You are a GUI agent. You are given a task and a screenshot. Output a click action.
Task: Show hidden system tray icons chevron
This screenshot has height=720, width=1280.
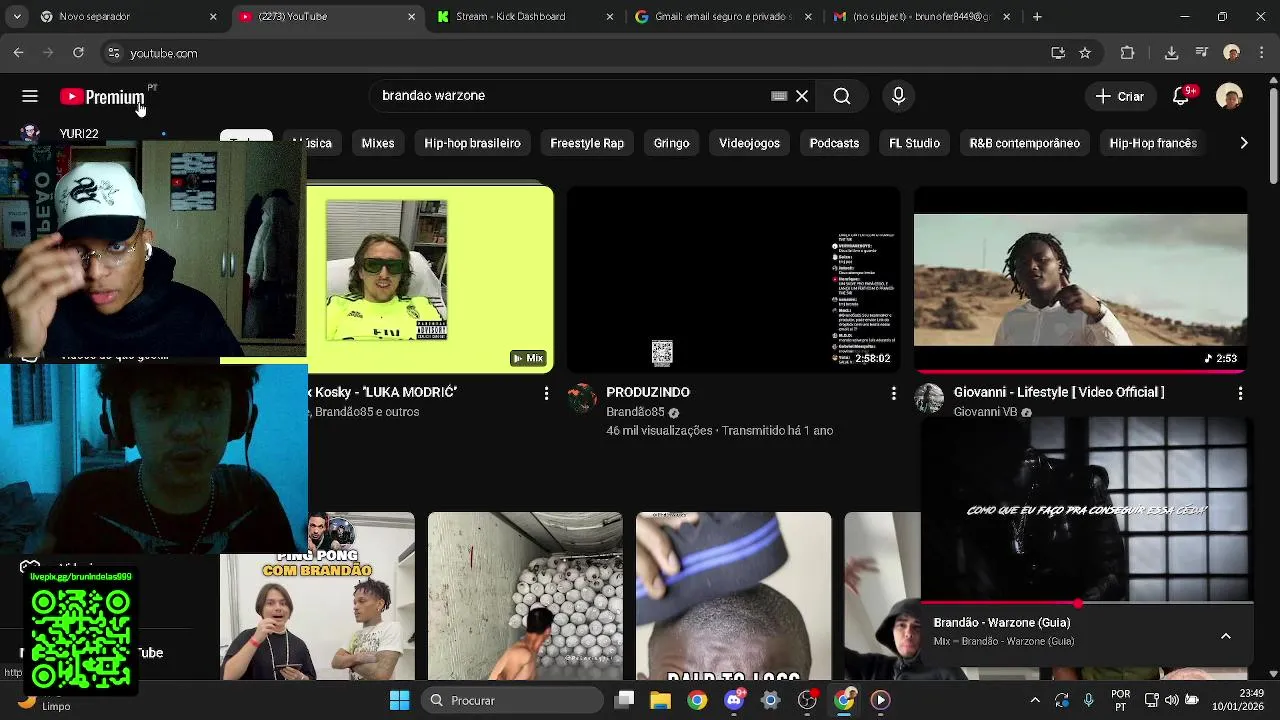pos(1035,700)
